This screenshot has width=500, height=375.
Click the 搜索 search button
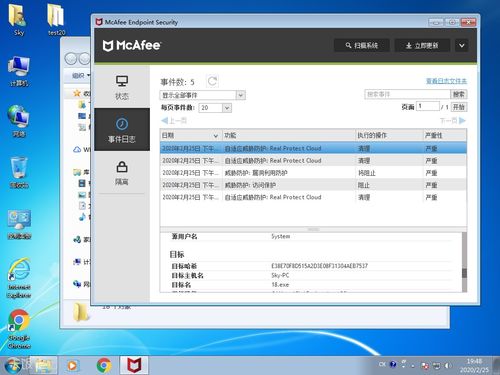459,94
